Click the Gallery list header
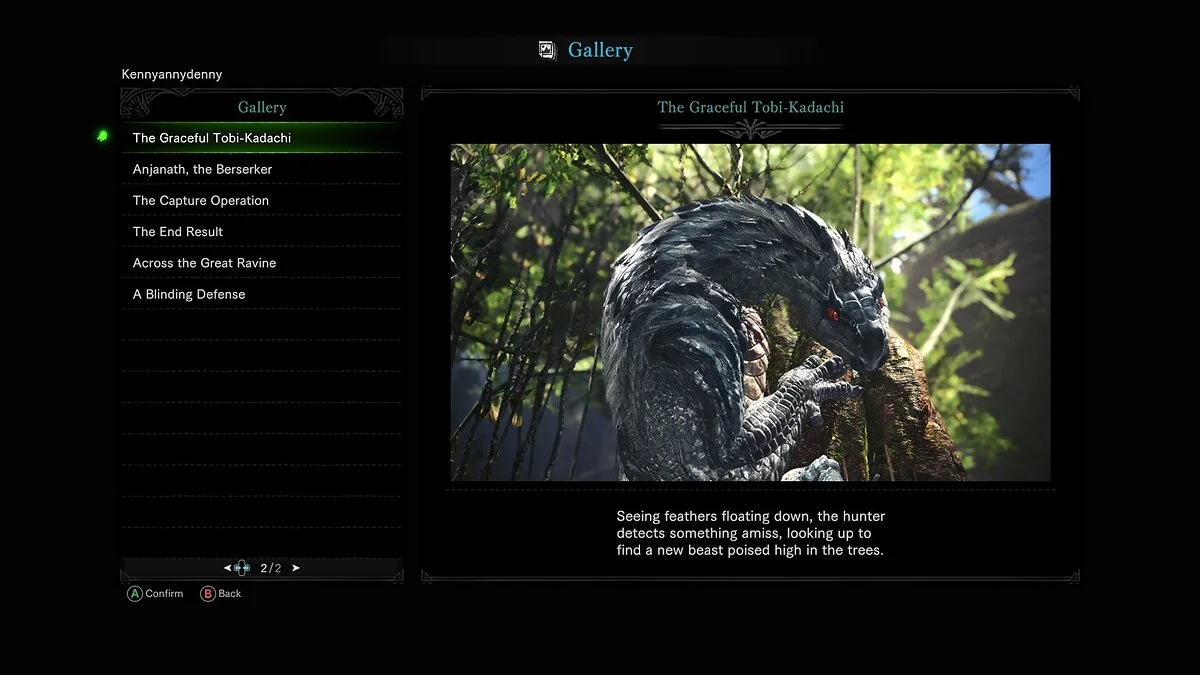1200x675 pixels. pos(262,107)
